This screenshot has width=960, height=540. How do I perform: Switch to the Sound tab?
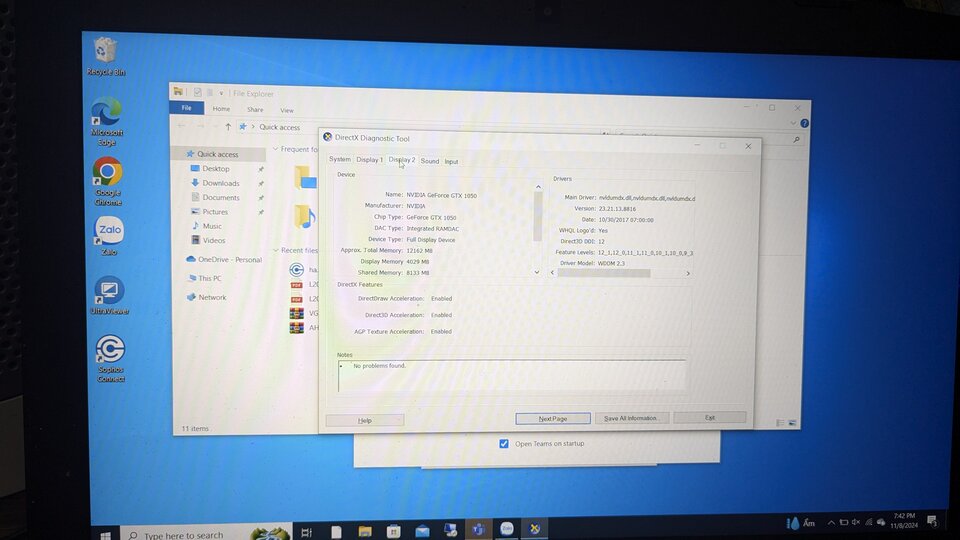430,161
